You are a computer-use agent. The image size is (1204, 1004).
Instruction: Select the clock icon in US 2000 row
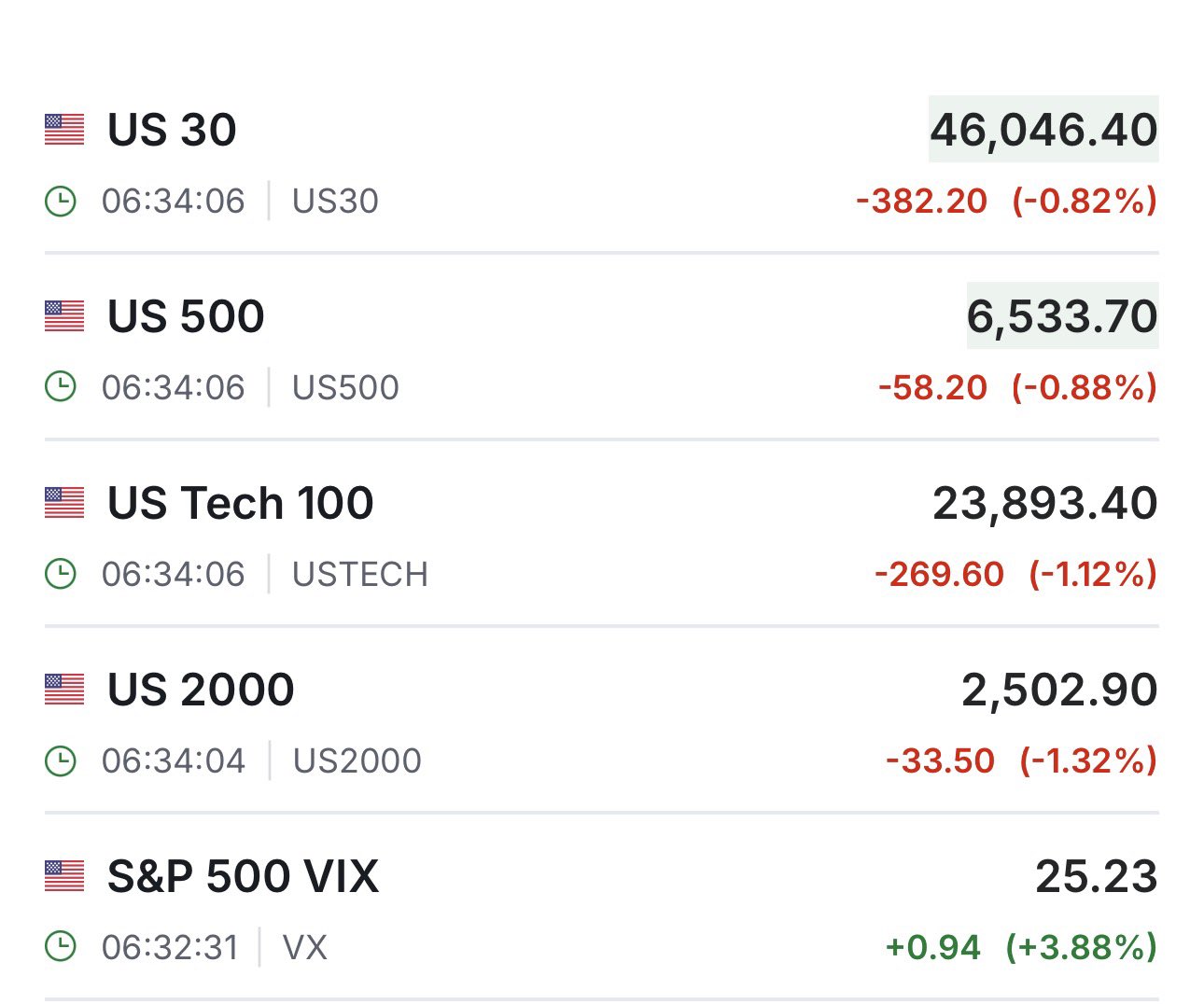click(61, 760)
